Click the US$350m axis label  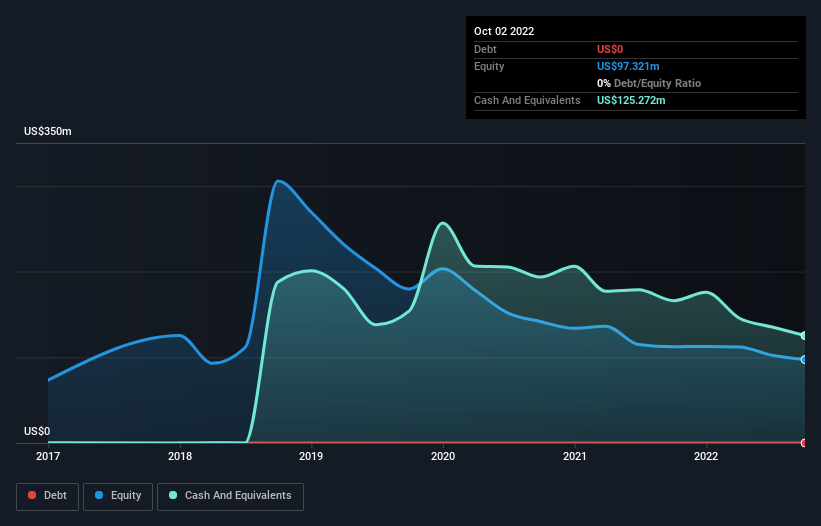click(48, 131)
